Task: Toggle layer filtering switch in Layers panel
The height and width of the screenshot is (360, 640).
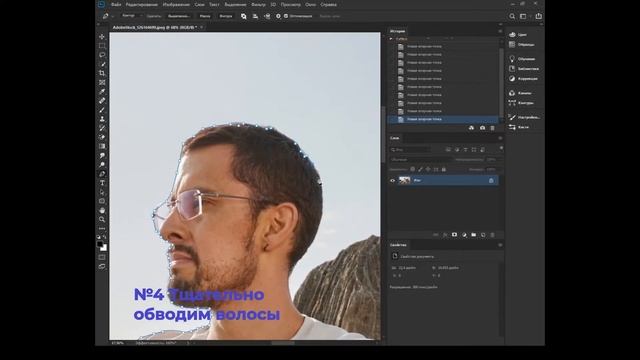Action: tap(501, 148)
